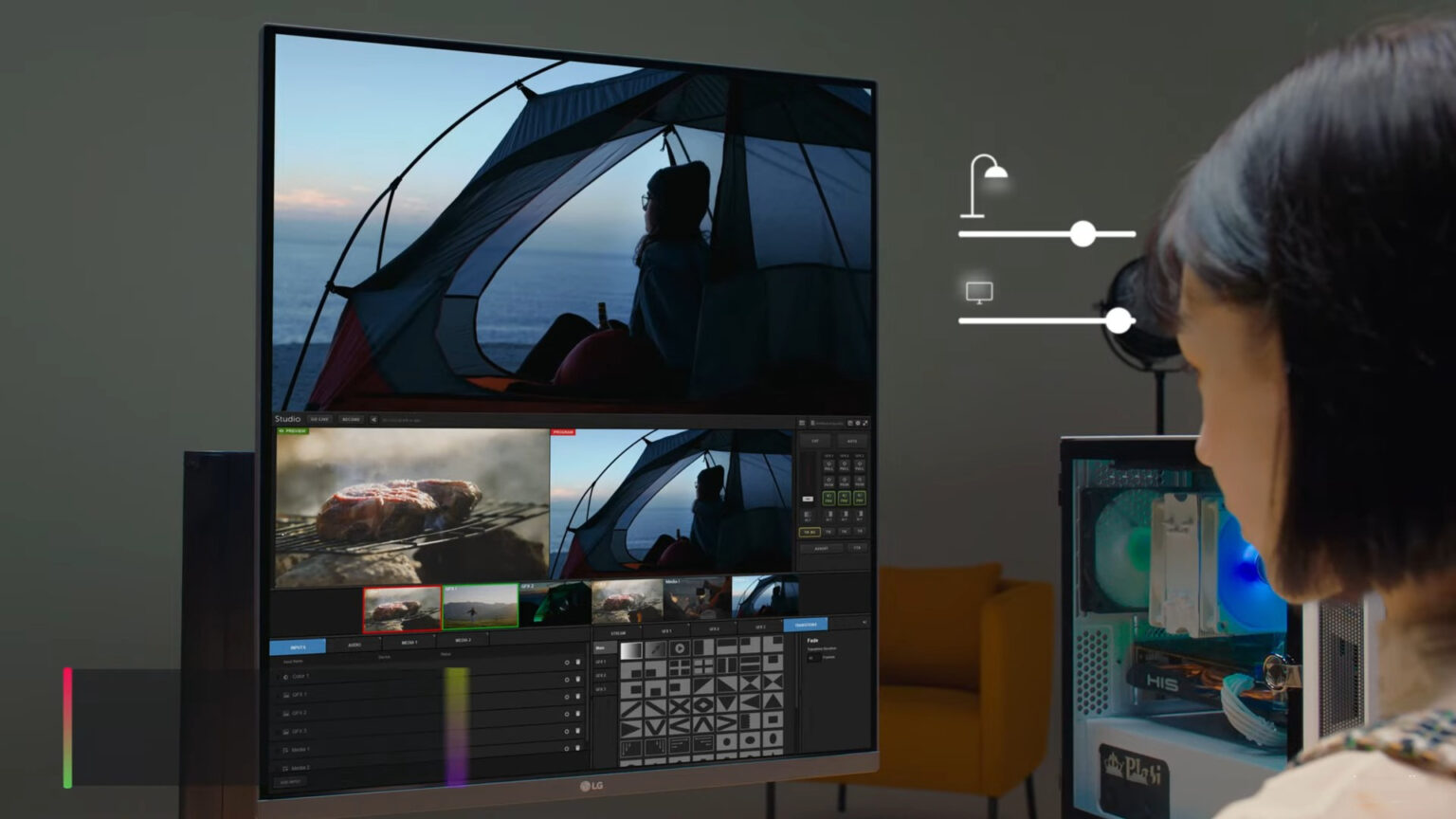The height and width of the screenshot is (819, 1456).
Task: Open the Transitions tab
Action: coord(805,625)
